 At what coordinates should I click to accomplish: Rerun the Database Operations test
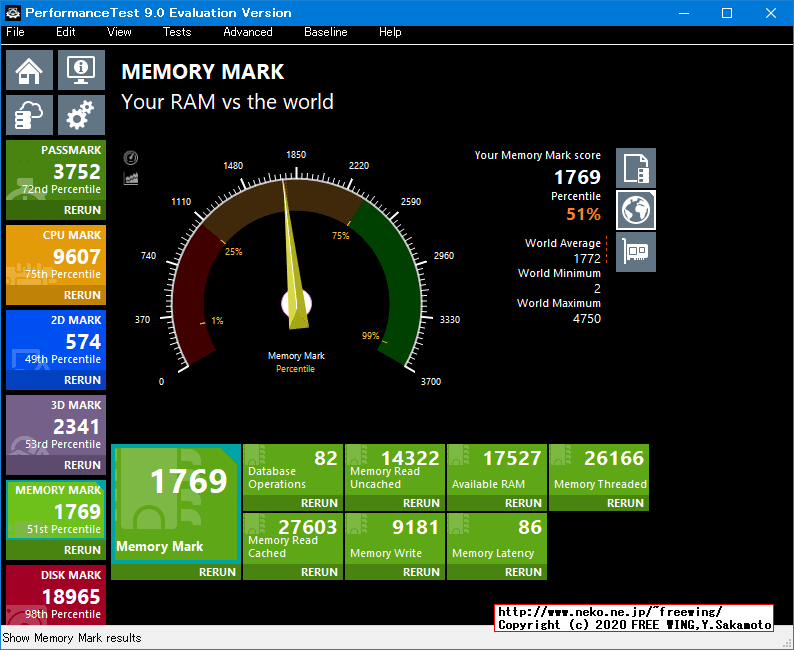pyautogui.click(x=319, y=504)
